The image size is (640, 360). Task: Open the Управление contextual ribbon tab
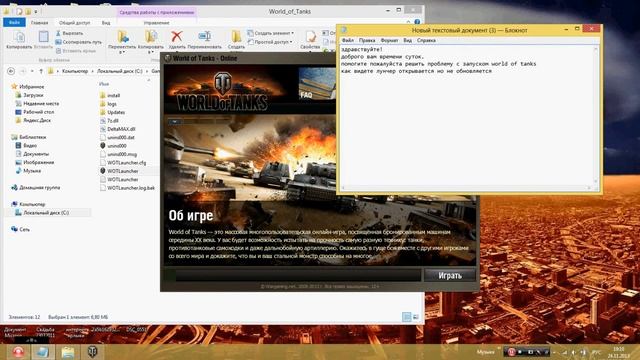156,23
